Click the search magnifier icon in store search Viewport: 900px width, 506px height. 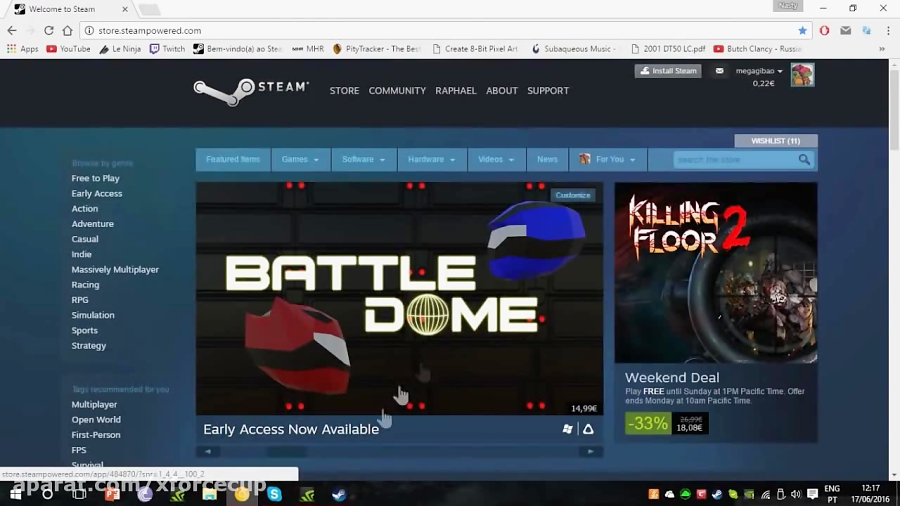click(804, 160)
